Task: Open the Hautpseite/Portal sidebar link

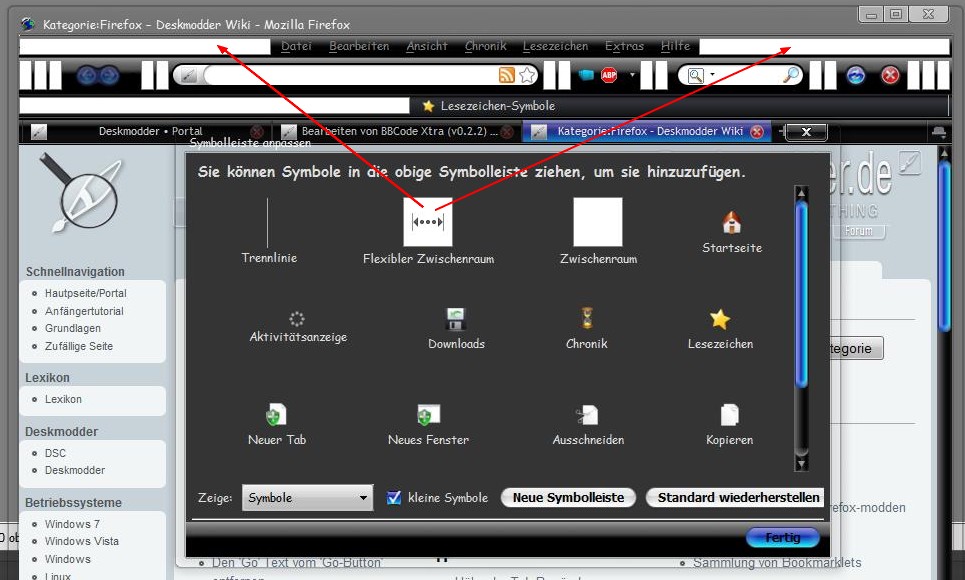Action: tap(86, 293)
